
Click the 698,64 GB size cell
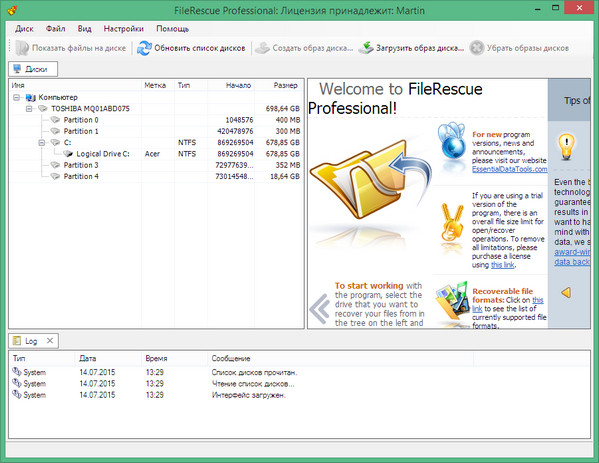[x=282, y=109]
